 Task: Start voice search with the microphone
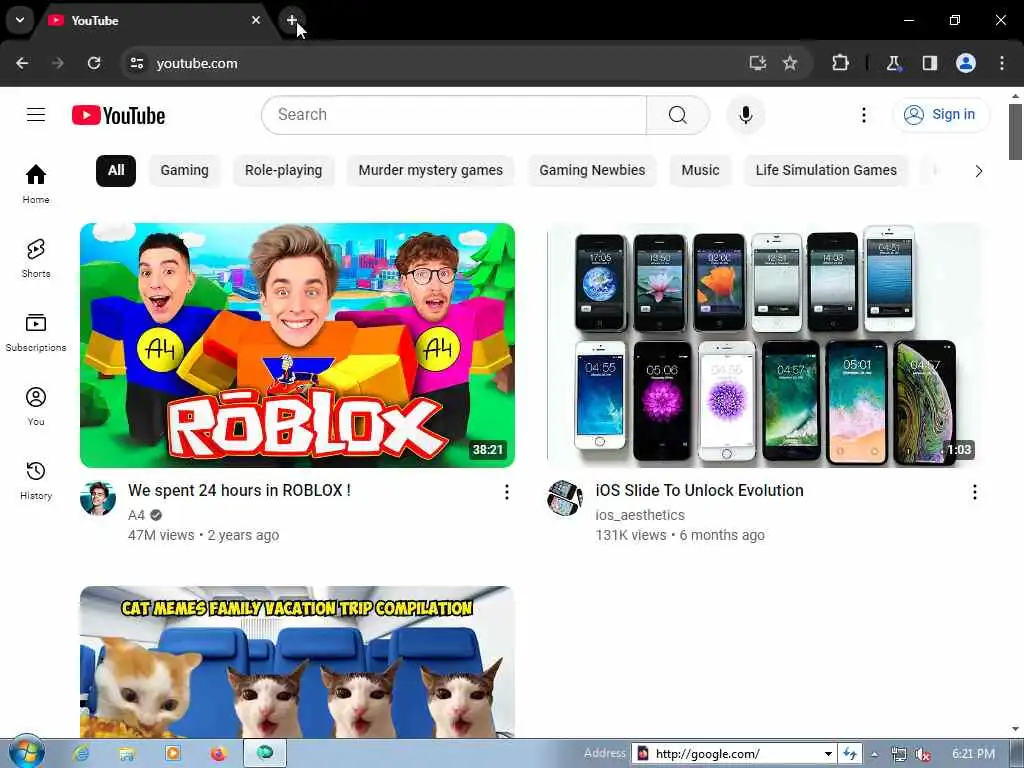click(745, 115)
